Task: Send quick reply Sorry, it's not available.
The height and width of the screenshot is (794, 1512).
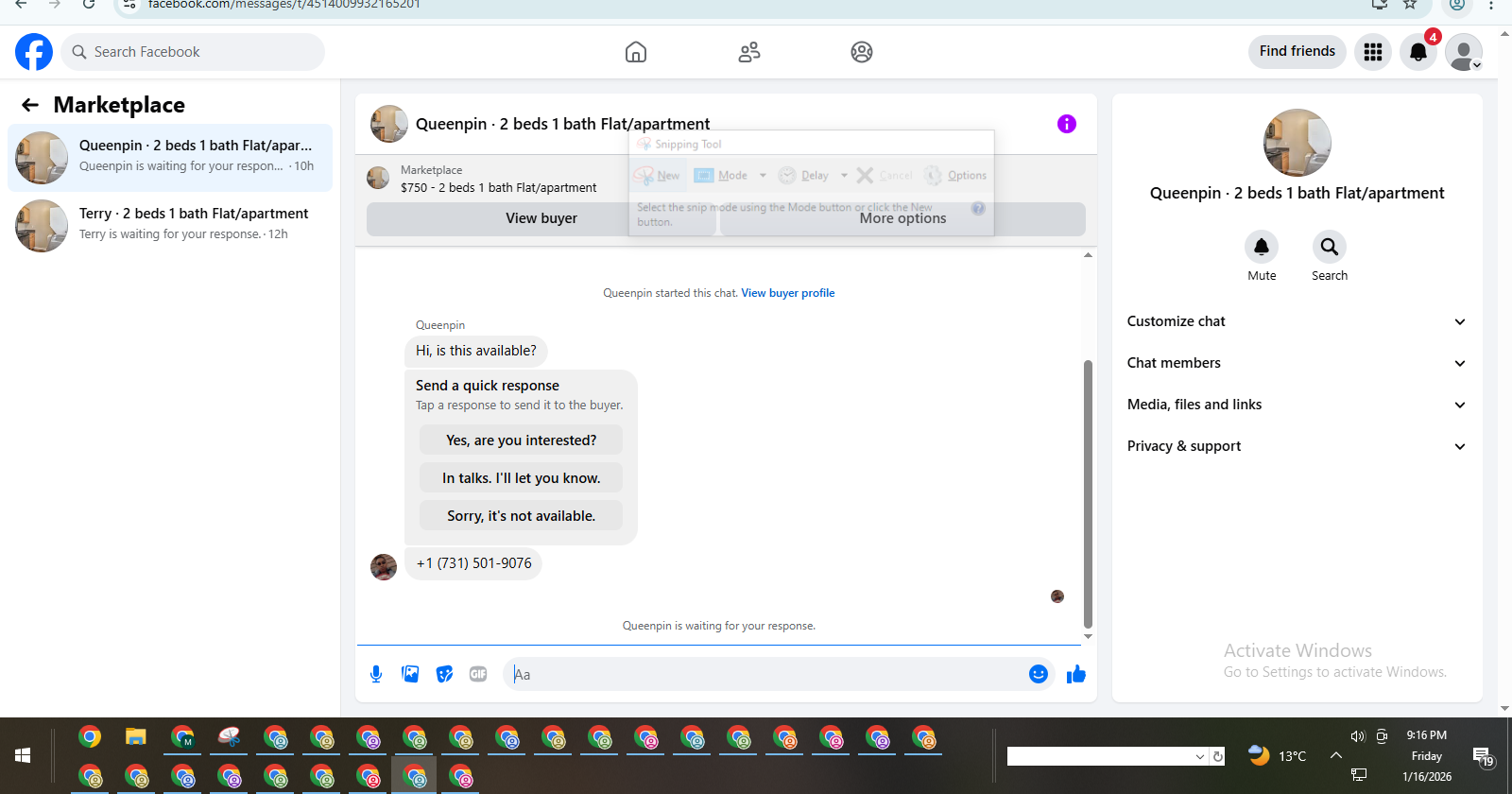Action: coord(521,516)
